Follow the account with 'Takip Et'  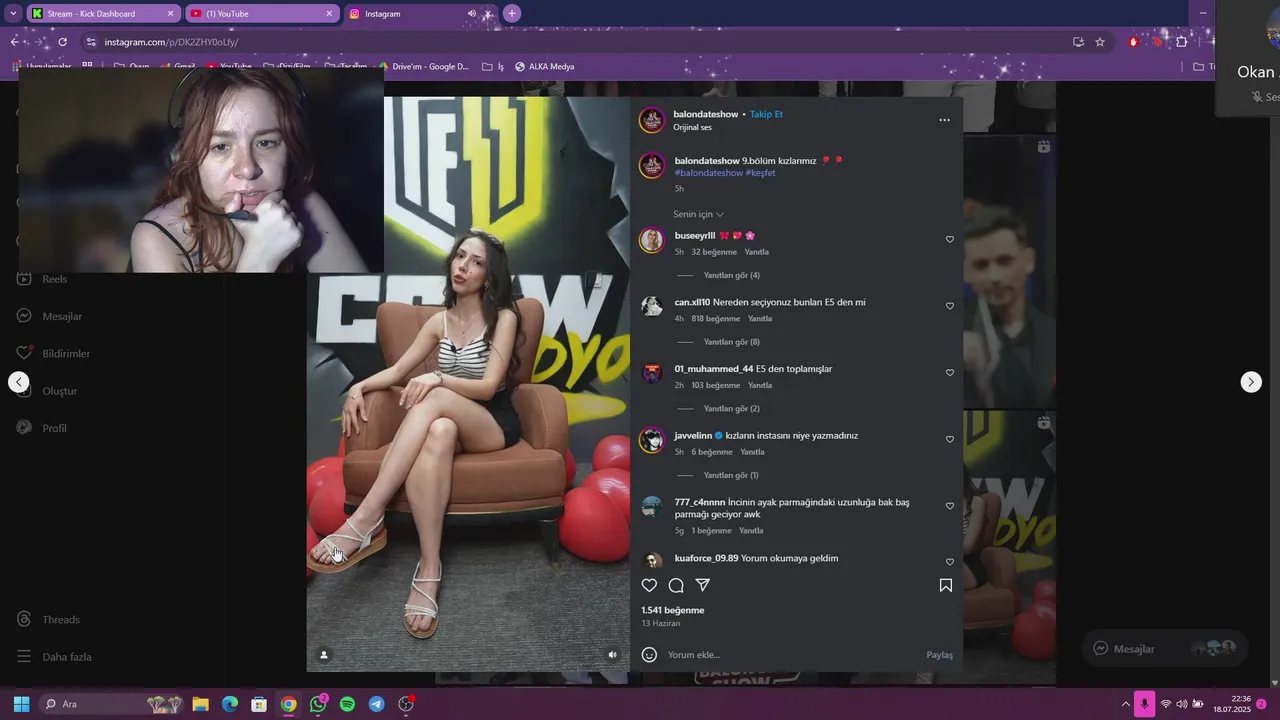(x=766, y=114)
